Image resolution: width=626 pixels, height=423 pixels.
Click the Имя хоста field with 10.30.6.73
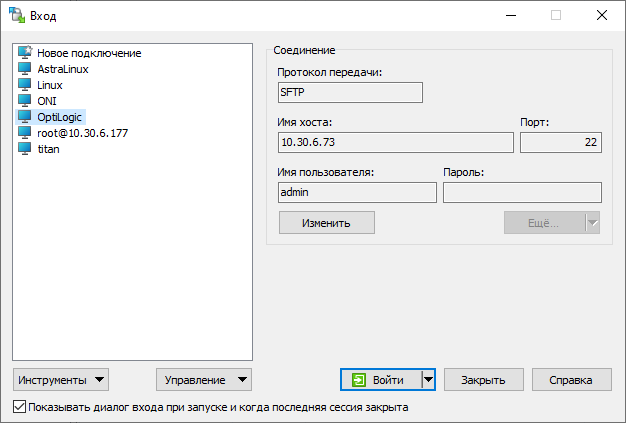pos(396,142)
